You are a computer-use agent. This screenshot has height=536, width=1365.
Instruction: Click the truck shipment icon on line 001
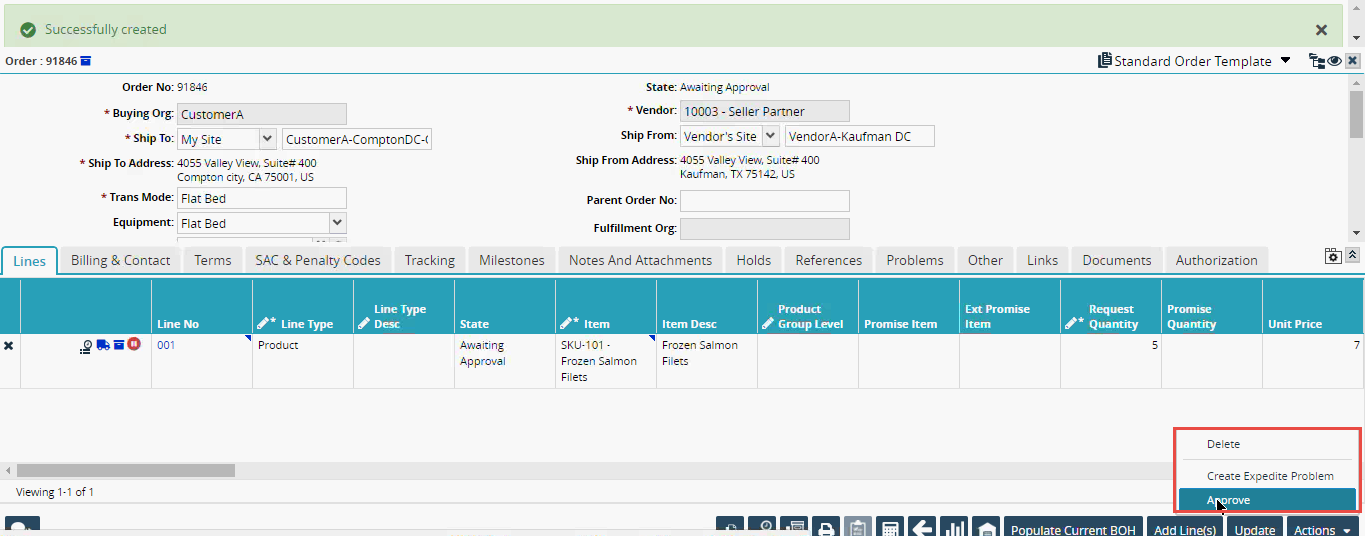pyautogui.click(x=103, y=345)
